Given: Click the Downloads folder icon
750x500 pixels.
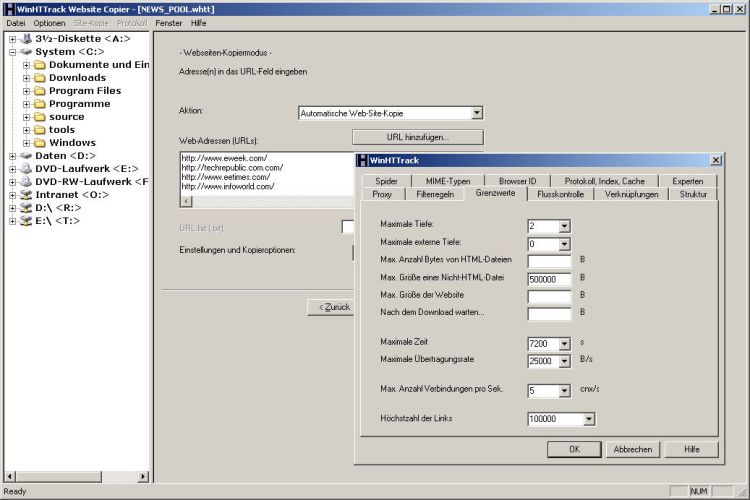Looking at the screenshot, I should point(40,78).
